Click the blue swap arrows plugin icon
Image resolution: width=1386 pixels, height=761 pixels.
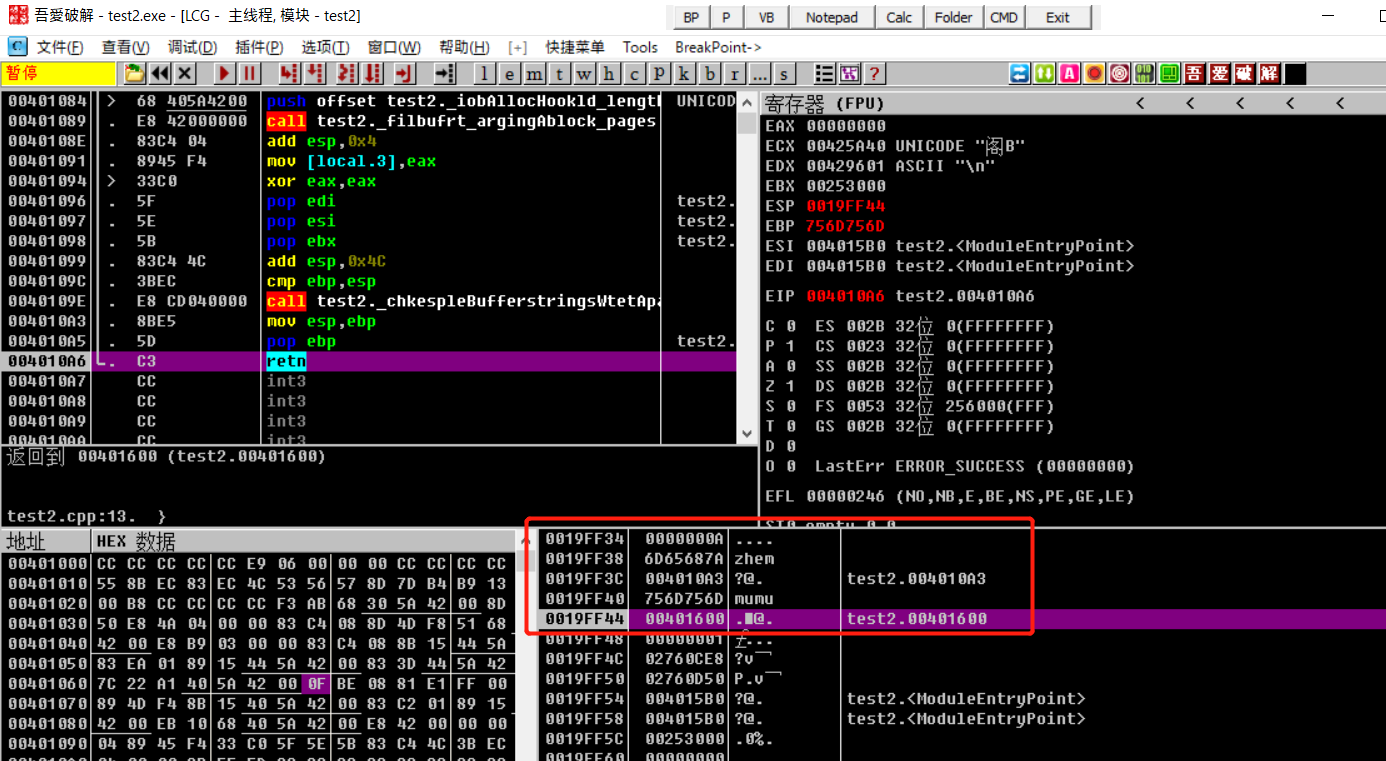1019,74
